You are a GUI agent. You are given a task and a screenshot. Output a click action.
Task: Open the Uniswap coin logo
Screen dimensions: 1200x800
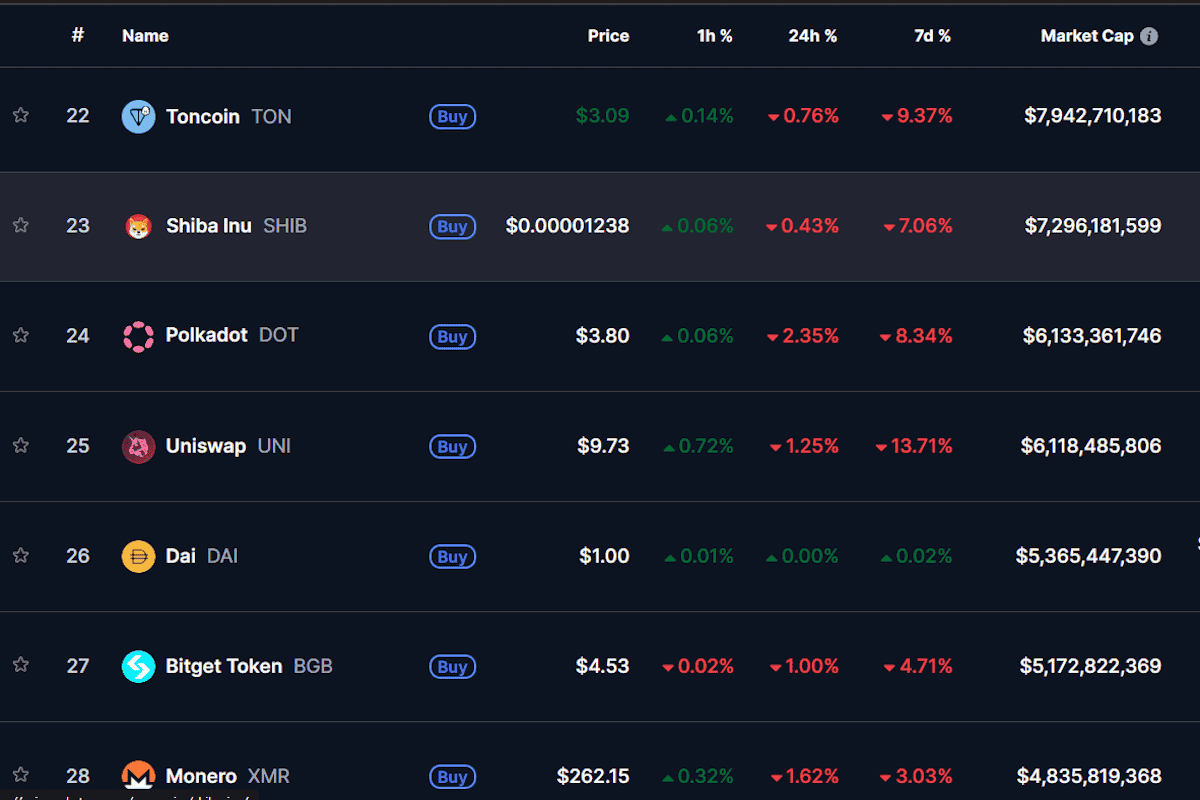(x=138, y=447)
